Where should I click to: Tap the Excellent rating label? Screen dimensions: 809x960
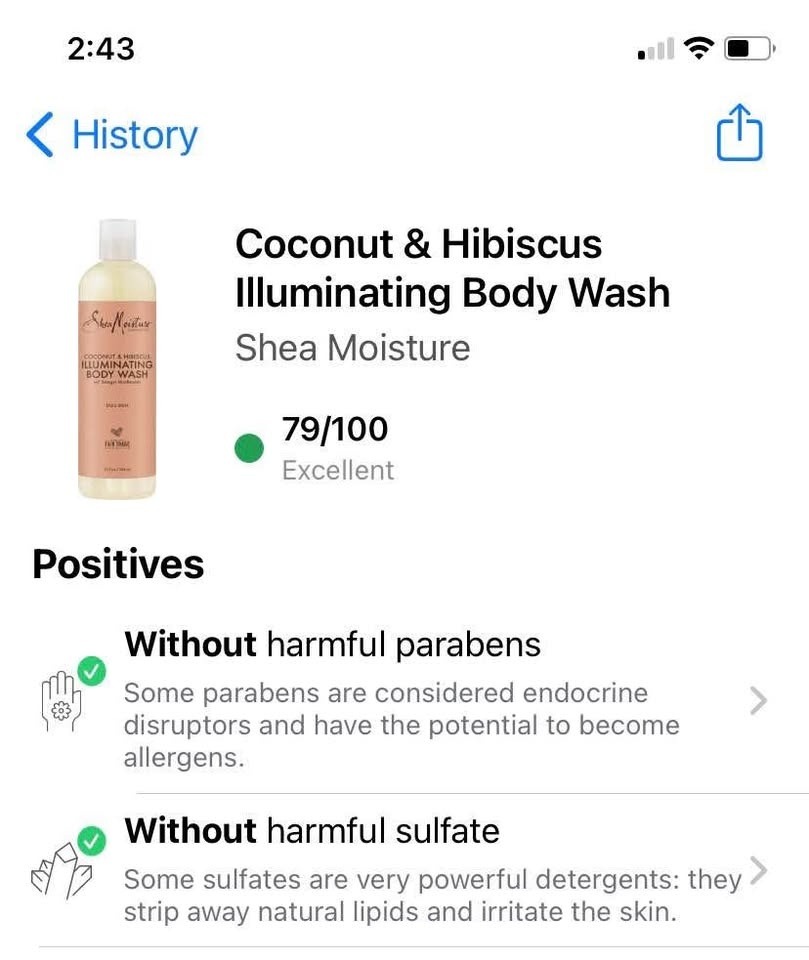point(338,470)
